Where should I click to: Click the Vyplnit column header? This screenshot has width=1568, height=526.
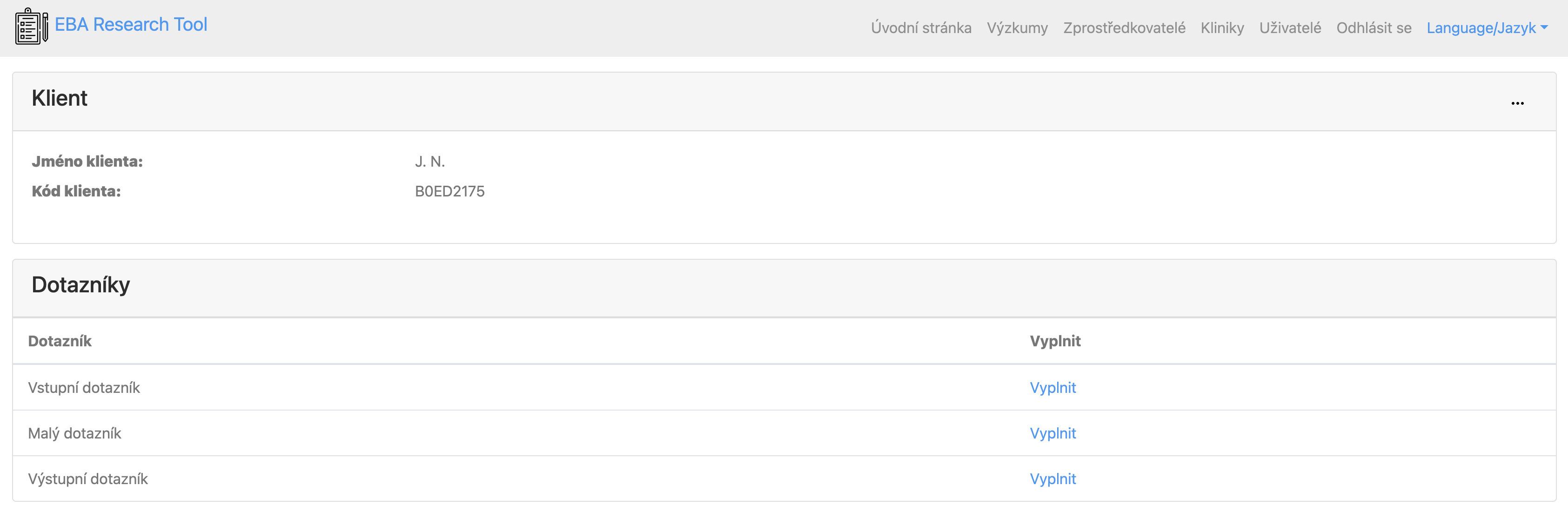click(1054, 341)
